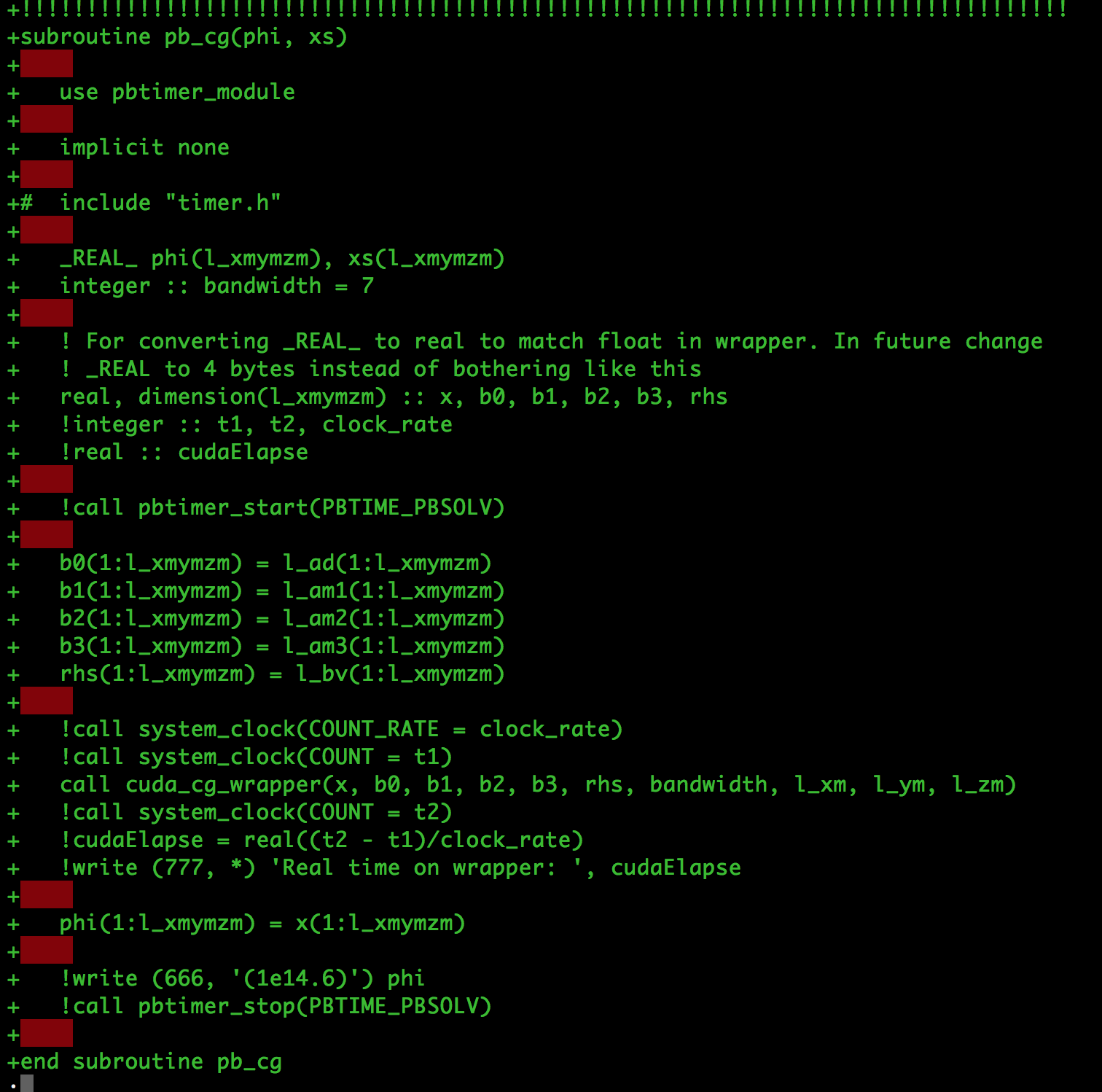This screenshot has height=1092, width=1102.
Task: Click the "!call pbtimer_stop(PBTIME_PBSOLV)" line
Action: (275, 1006)
